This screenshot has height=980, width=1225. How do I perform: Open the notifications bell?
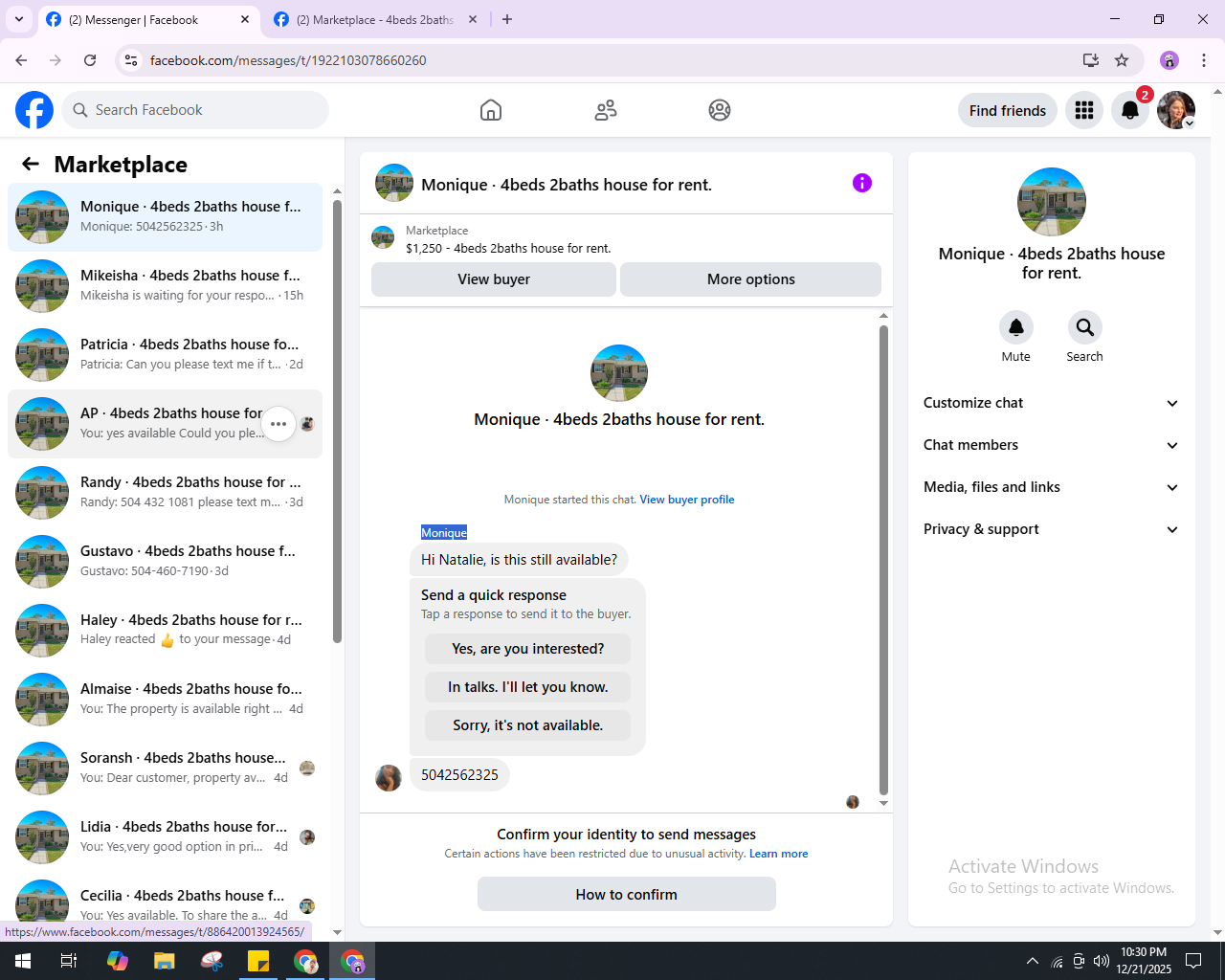1130,110
